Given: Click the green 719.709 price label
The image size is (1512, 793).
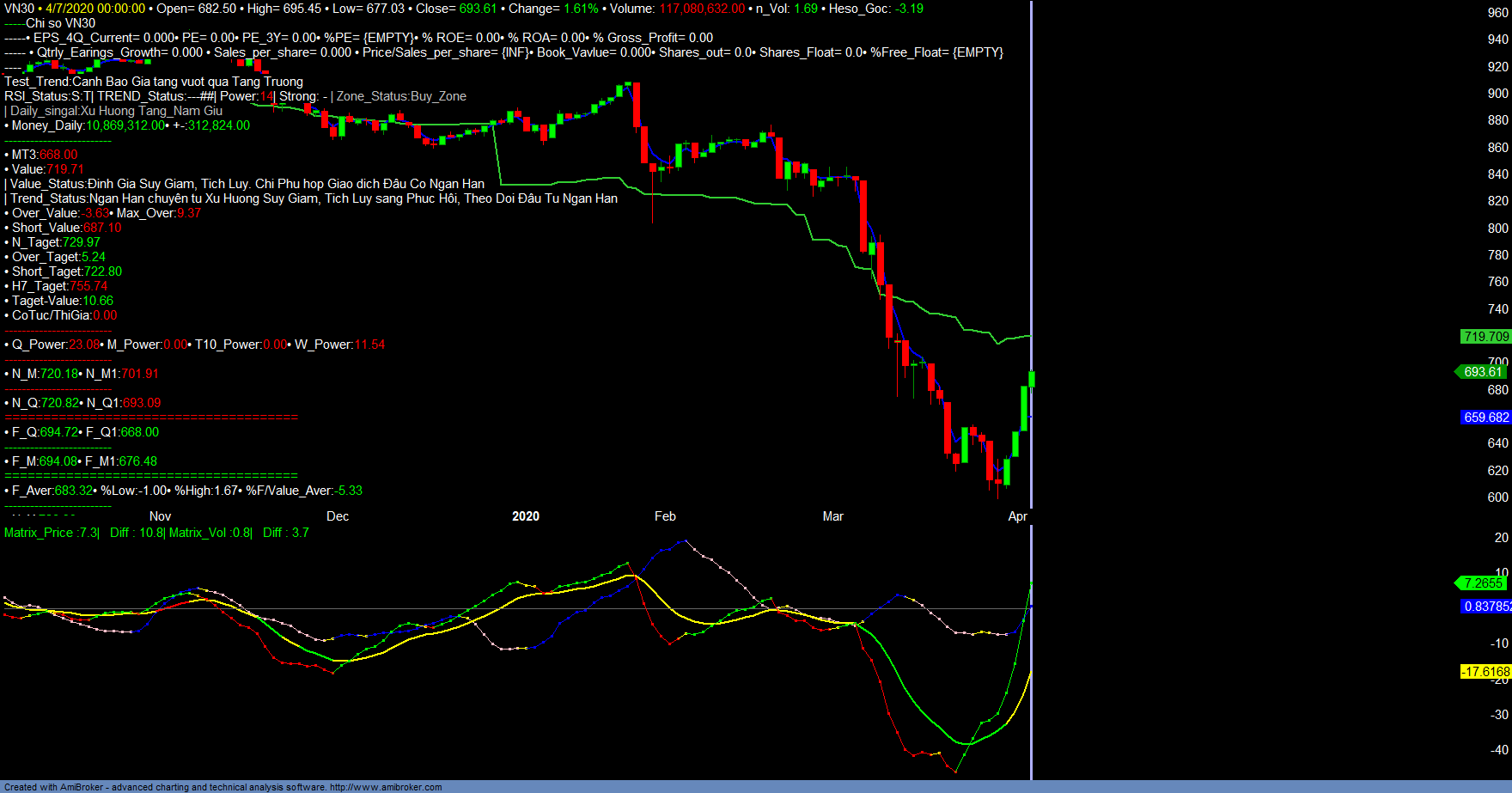Looking at the screenshot, I should pyautogui.click(x=1485, y=337).
